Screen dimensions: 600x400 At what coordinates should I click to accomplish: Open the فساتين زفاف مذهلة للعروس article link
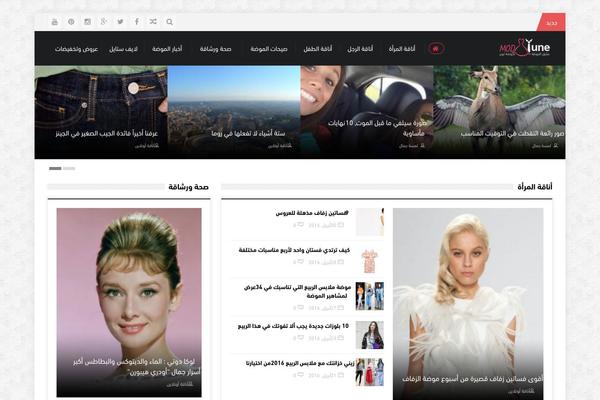pyautogui.click(x=312, y=213)
